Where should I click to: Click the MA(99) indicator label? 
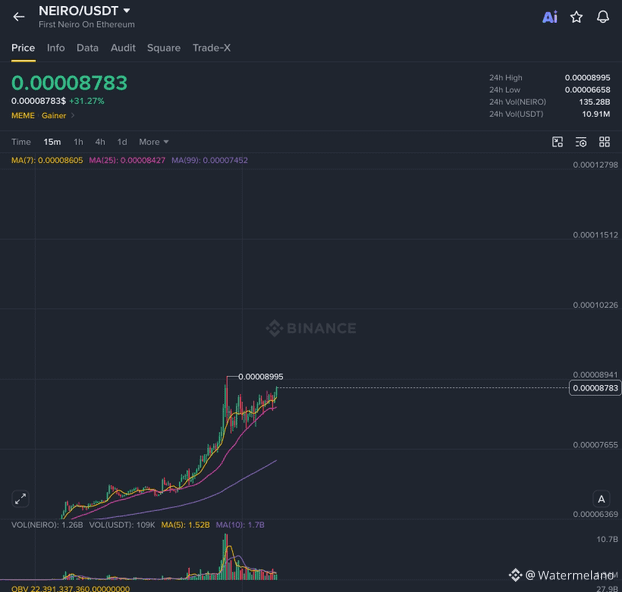click(x=209, y=160)
